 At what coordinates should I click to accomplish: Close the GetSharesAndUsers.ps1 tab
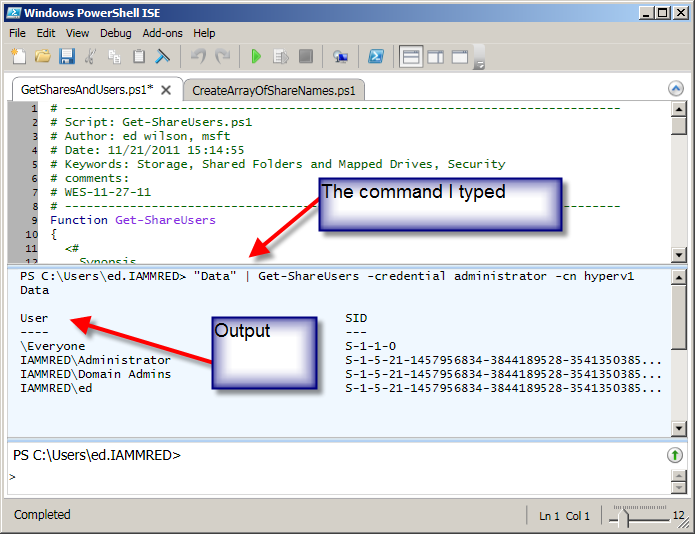click(166, 90)
